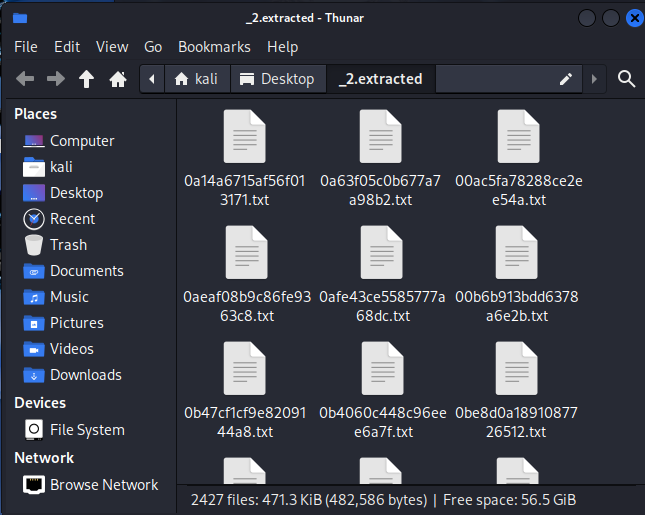Viewport: 645px width, 515px height.
Task: Open Desktop in the Places sidebar
Action: pyautogui.click(x=63, y=193)
